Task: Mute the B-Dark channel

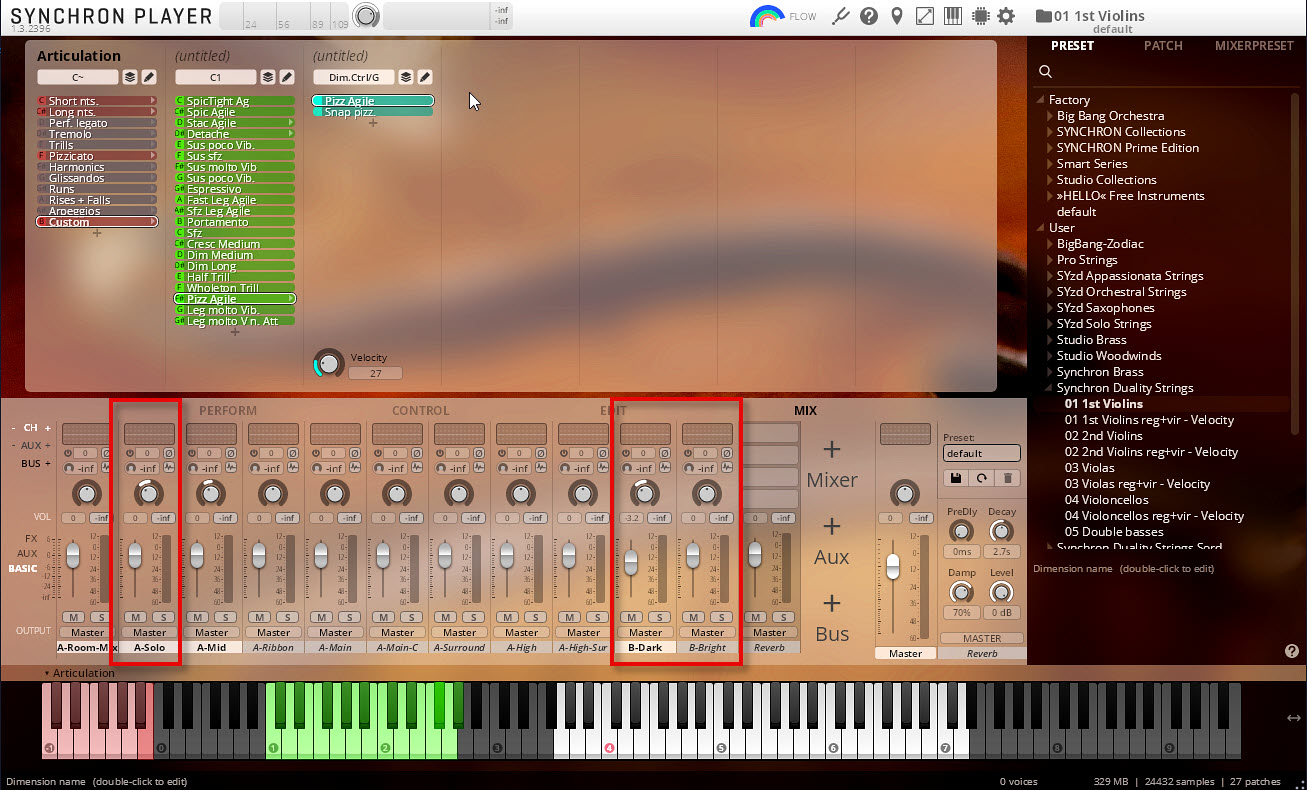Action: click(x=632, y=617)
